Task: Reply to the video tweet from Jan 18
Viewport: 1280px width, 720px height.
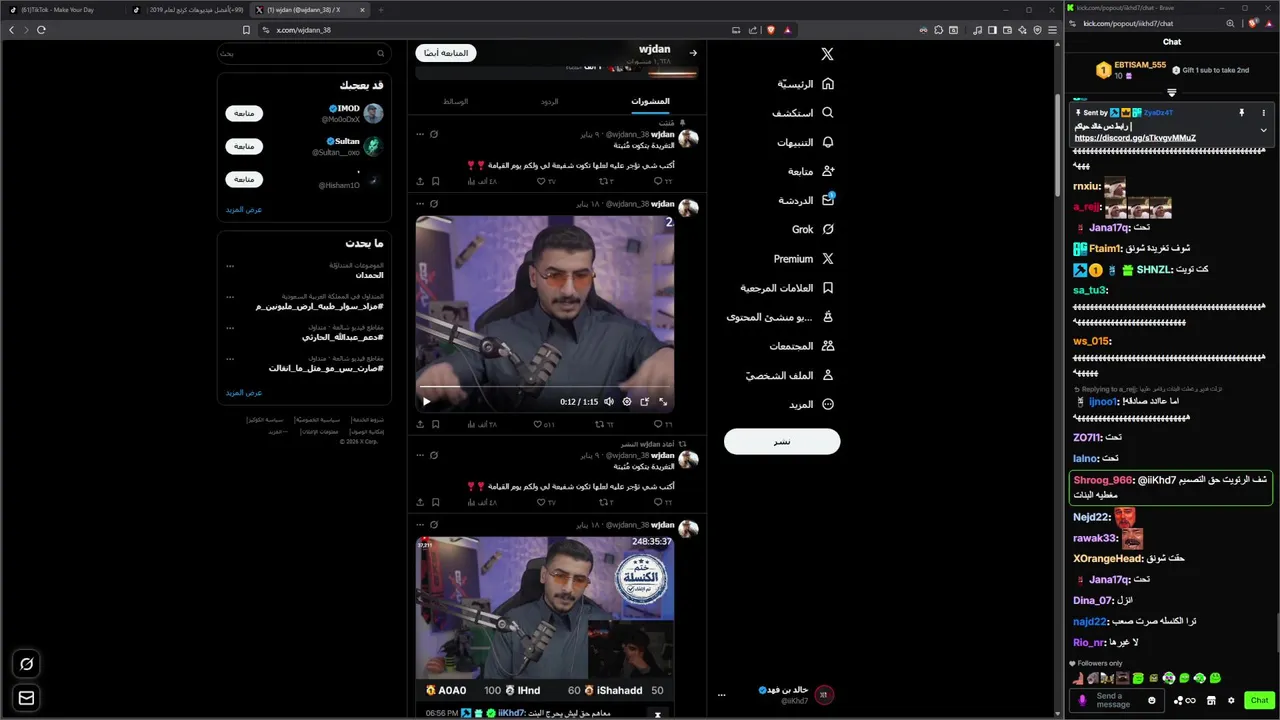Action: coord(663,424)
